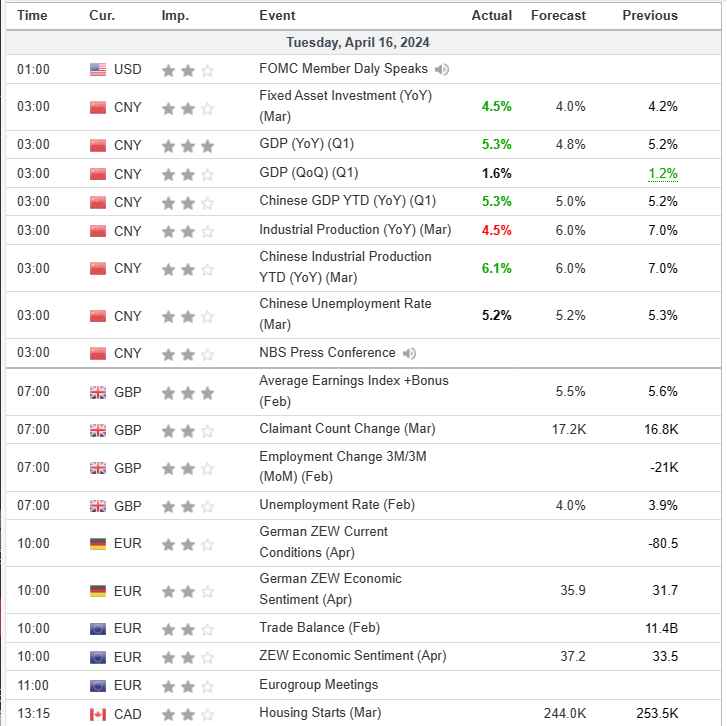Image resolution: width=727 pixels, height=726 pixels.
Task: Click EU flag in Eurogroup Meetings row
Action: pyautogui.click(x=98, y=686)
